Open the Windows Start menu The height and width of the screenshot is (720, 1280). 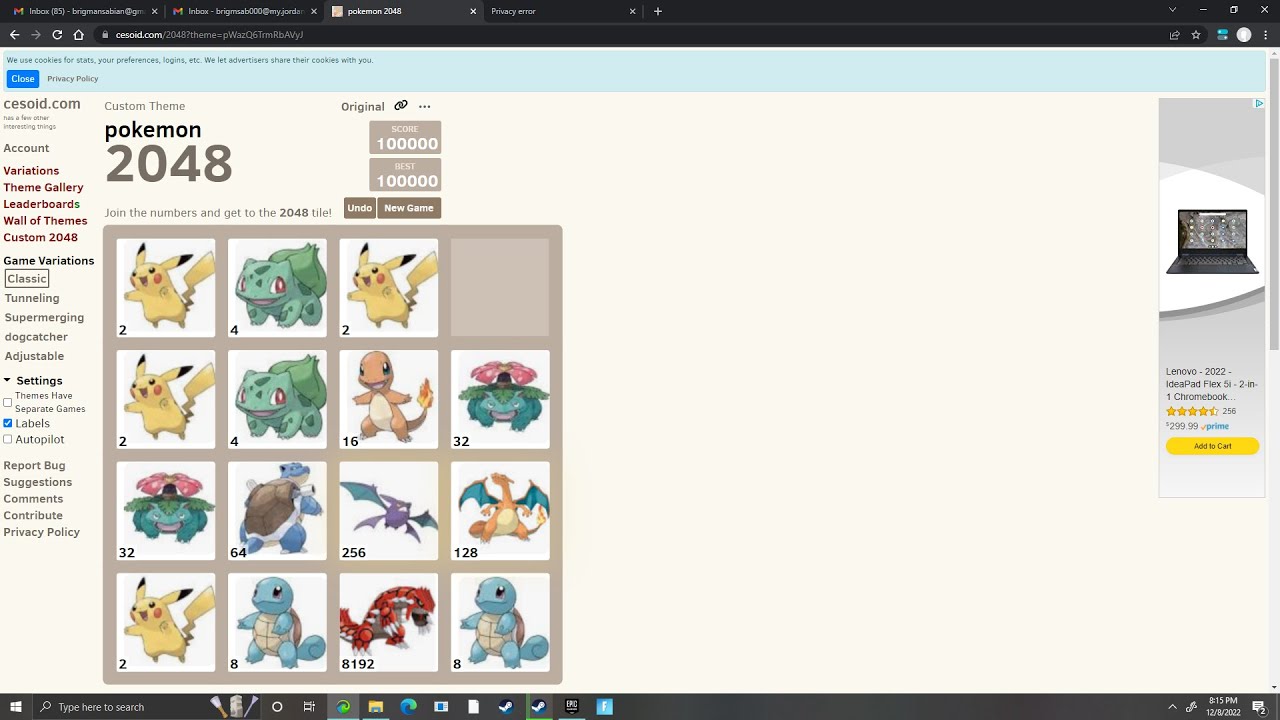pos(16,707)
